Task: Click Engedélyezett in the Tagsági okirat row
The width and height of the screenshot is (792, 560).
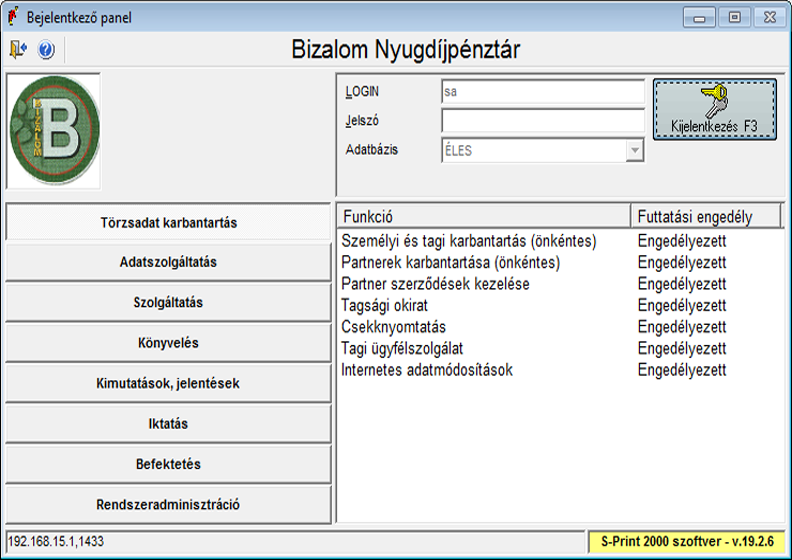Action: click(x=682, y=306)
